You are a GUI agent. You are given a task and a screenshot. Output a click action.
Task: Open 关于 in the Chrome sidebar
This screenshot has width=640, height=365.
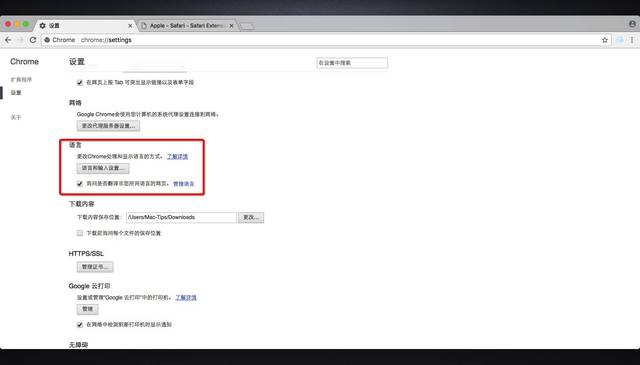click(x=16, y=117)
